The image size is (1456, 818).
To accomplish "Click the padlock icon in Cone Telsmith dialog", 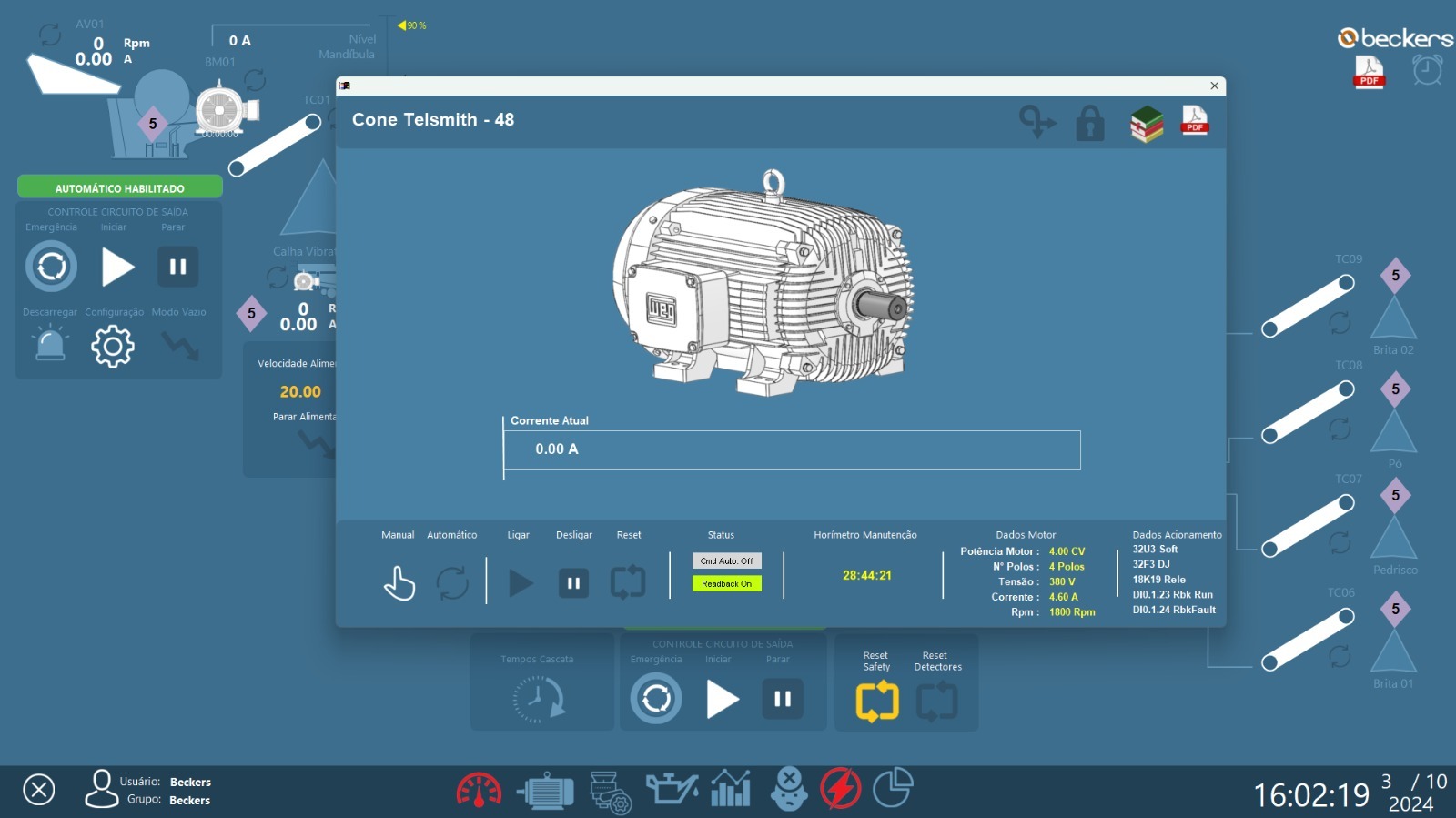I will coord(1090,123).
